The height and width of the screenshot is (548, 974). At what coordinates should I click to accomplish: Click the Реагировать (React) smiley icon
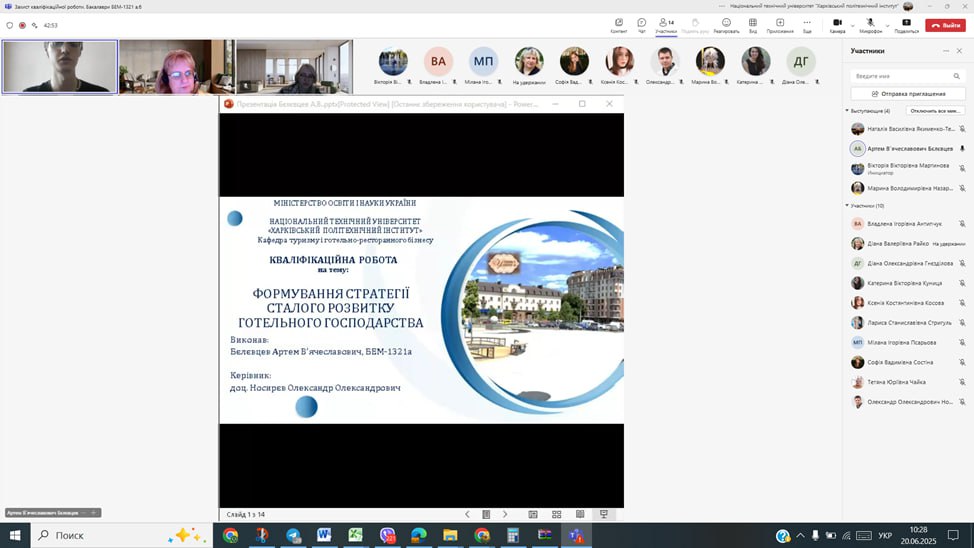[726, 24]
